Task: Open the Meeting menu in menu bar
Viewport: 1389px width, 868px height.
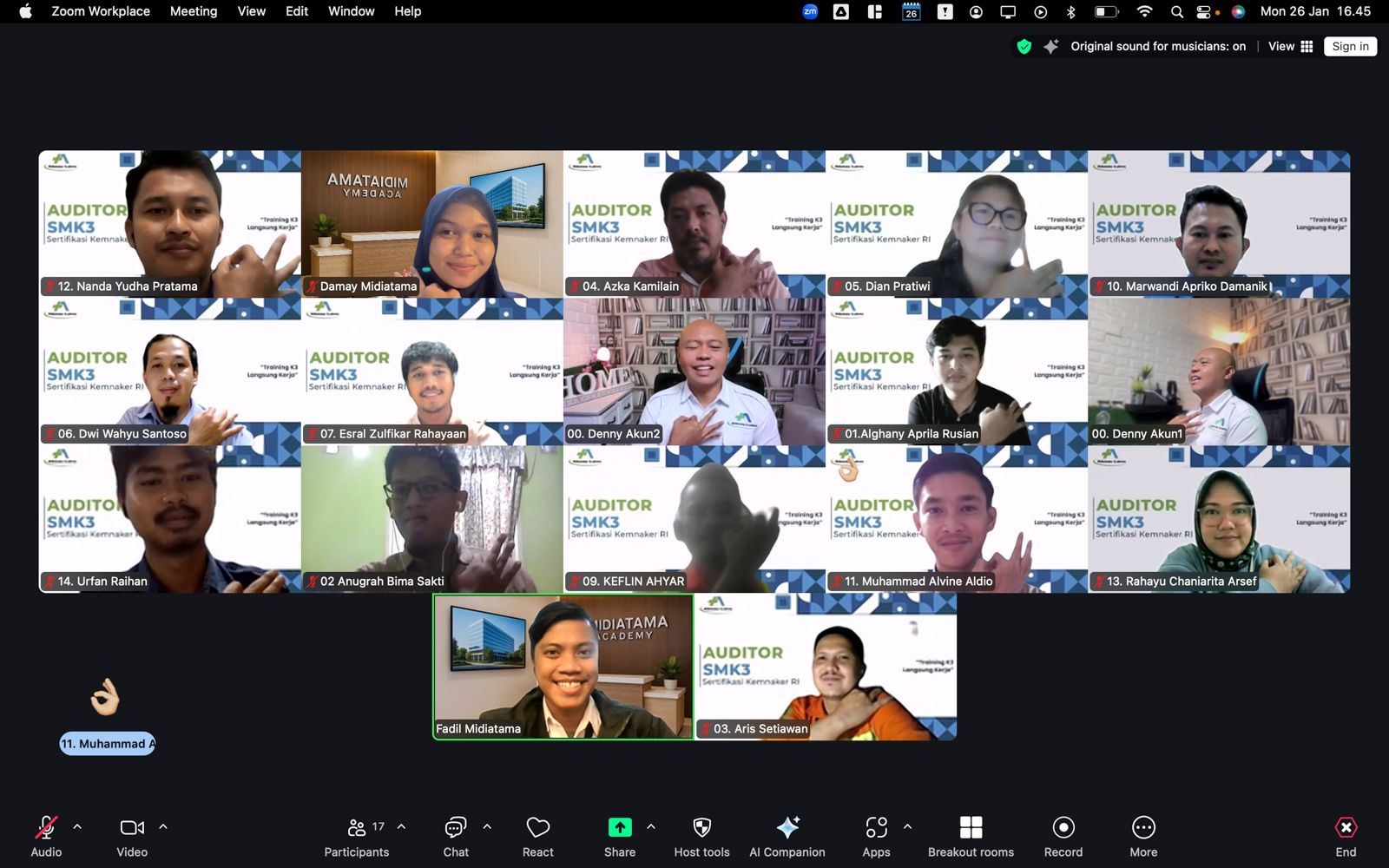Action: pos(194,11)
